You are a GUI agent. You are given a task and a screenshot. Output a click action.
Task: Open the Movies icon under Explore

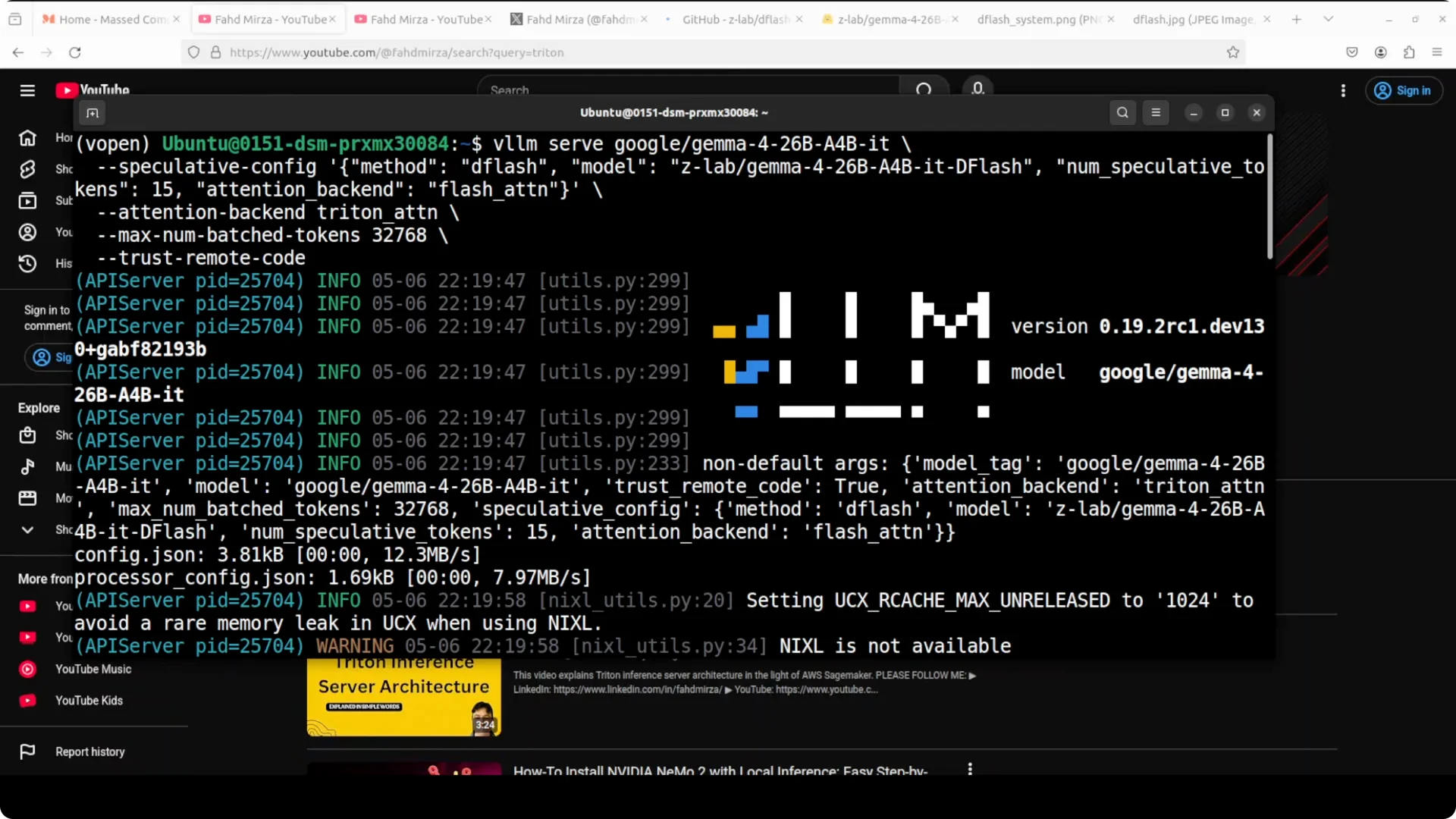click(27, 498)
